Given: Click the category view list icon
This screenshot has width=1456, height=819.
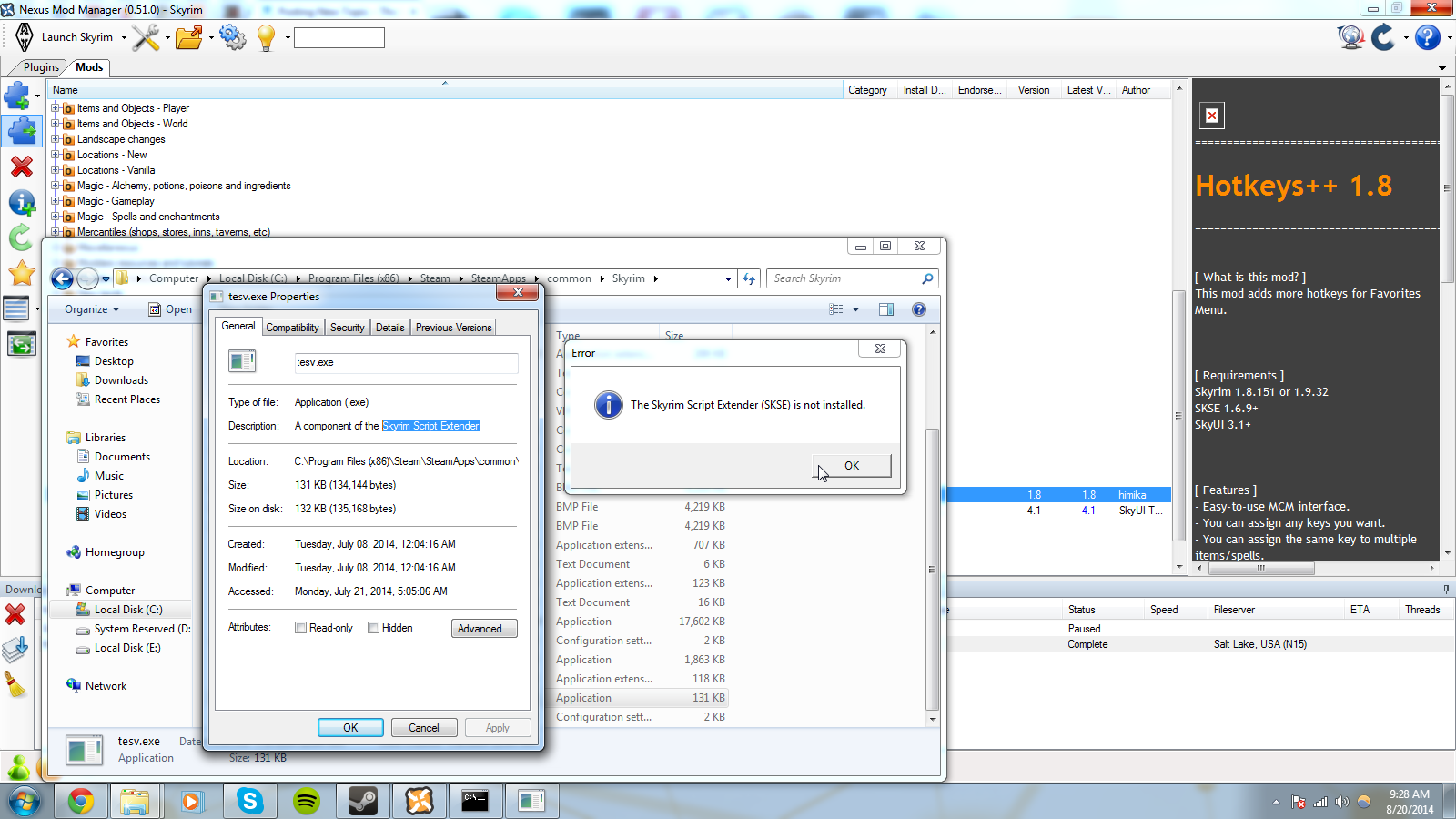Looking at the screenshot, I should 16,308.
